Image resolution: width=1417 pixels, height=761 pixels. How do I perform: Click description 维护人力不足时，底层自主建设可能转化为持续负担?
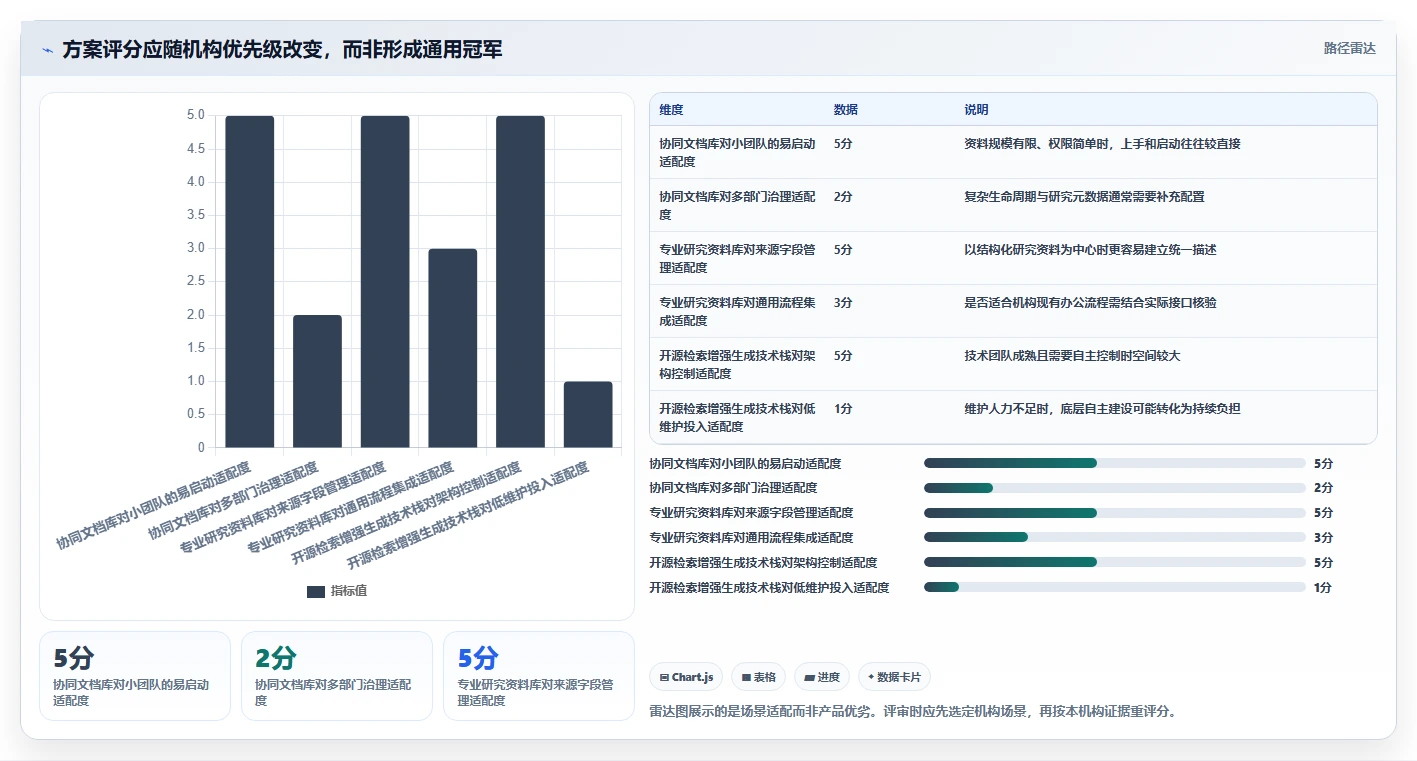point(1102,409)
